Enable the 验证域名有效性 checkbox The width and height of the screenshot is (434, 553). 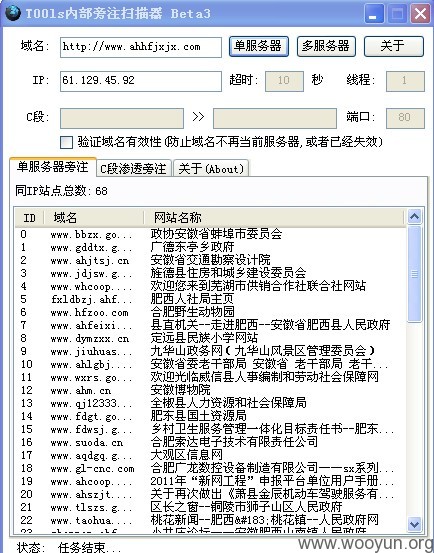(x=66, y=142)
